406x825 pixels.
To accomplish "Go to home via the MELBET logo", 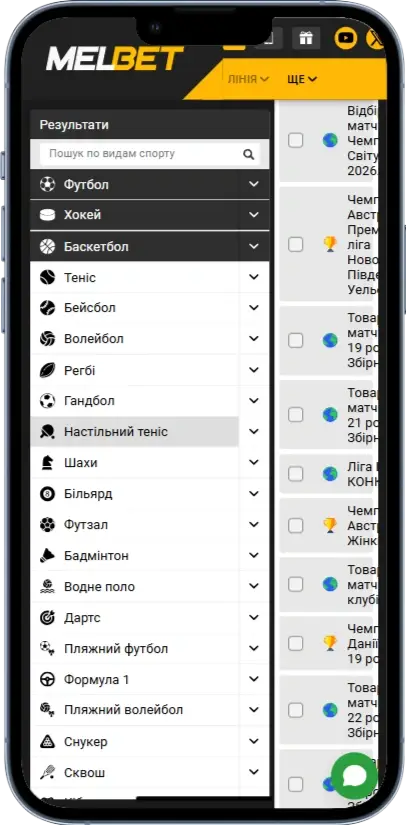I will click(115, 58).
